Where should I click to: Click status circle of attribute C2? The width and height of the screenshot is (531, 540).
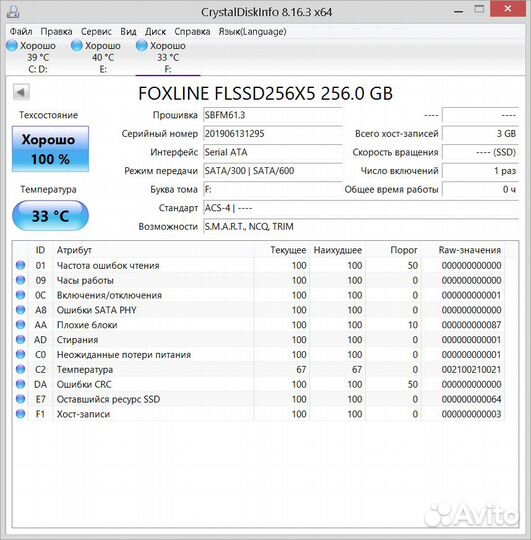point(21,369)
